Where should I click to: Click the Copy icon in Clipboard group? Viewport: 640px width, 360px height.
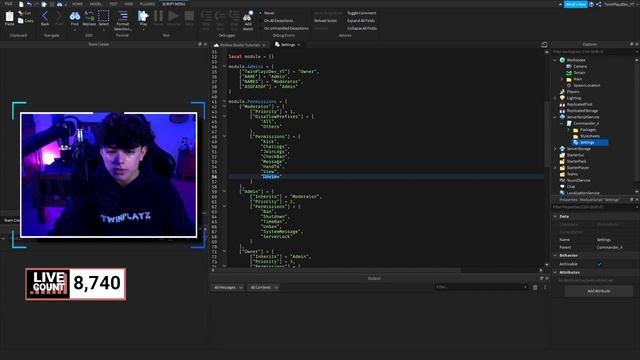(21, 20)
